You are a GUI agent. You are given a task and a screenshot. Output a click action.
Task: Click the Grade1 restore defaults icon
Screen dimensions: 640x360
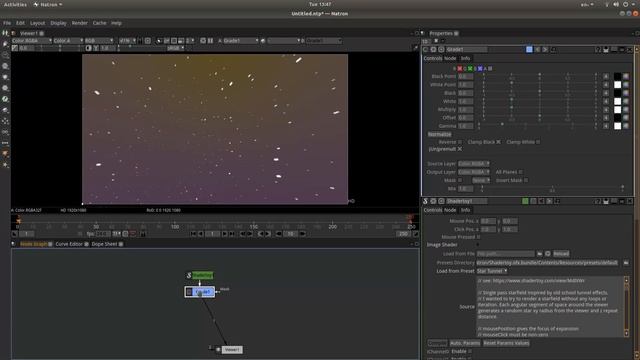(x=553, y=50)
